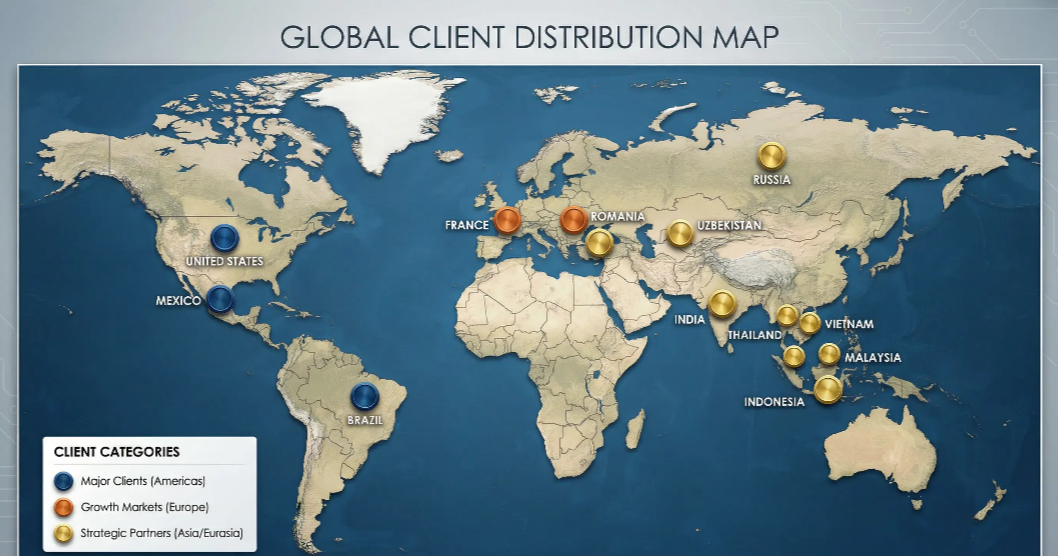The width and height of the screenshot is (1058, 556).
Task: Click the Malaysia gold map pin
Action: point(829,353)
